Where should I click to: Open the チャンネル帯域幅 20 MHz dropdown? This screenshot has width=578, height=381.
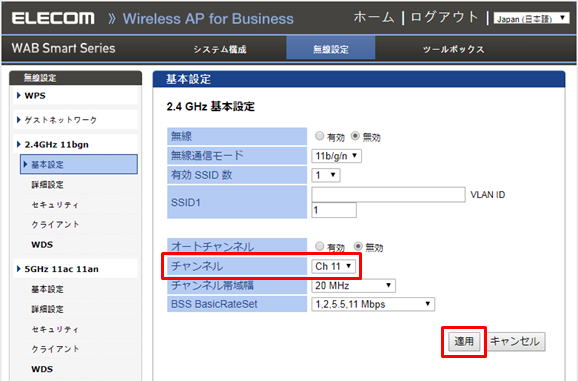coord(353,286)
